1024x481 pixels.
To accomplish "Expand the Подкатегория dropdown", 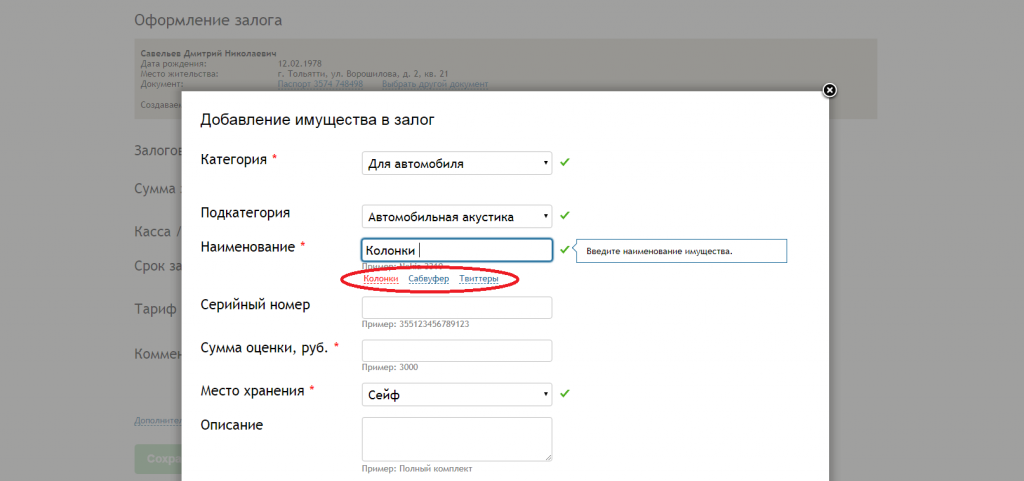I will click(456, 216).
